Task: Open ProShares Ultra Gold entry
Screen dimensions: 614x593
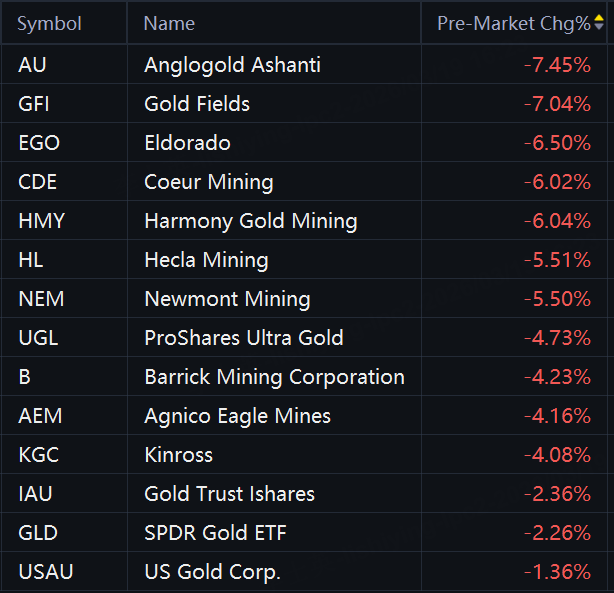Action: pyautogui.click(x=243, y=338)
